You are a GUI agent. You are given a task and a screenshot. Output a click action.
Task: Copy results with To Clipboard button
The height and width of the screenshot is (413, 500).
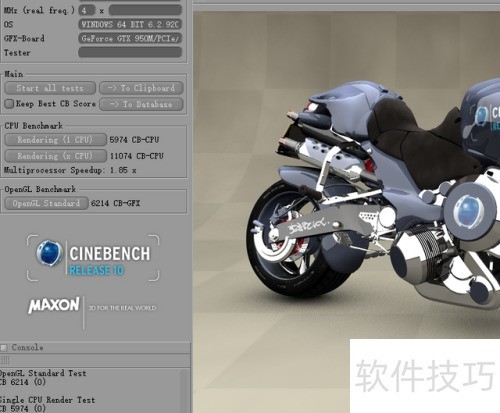click(x=141, y=88)
